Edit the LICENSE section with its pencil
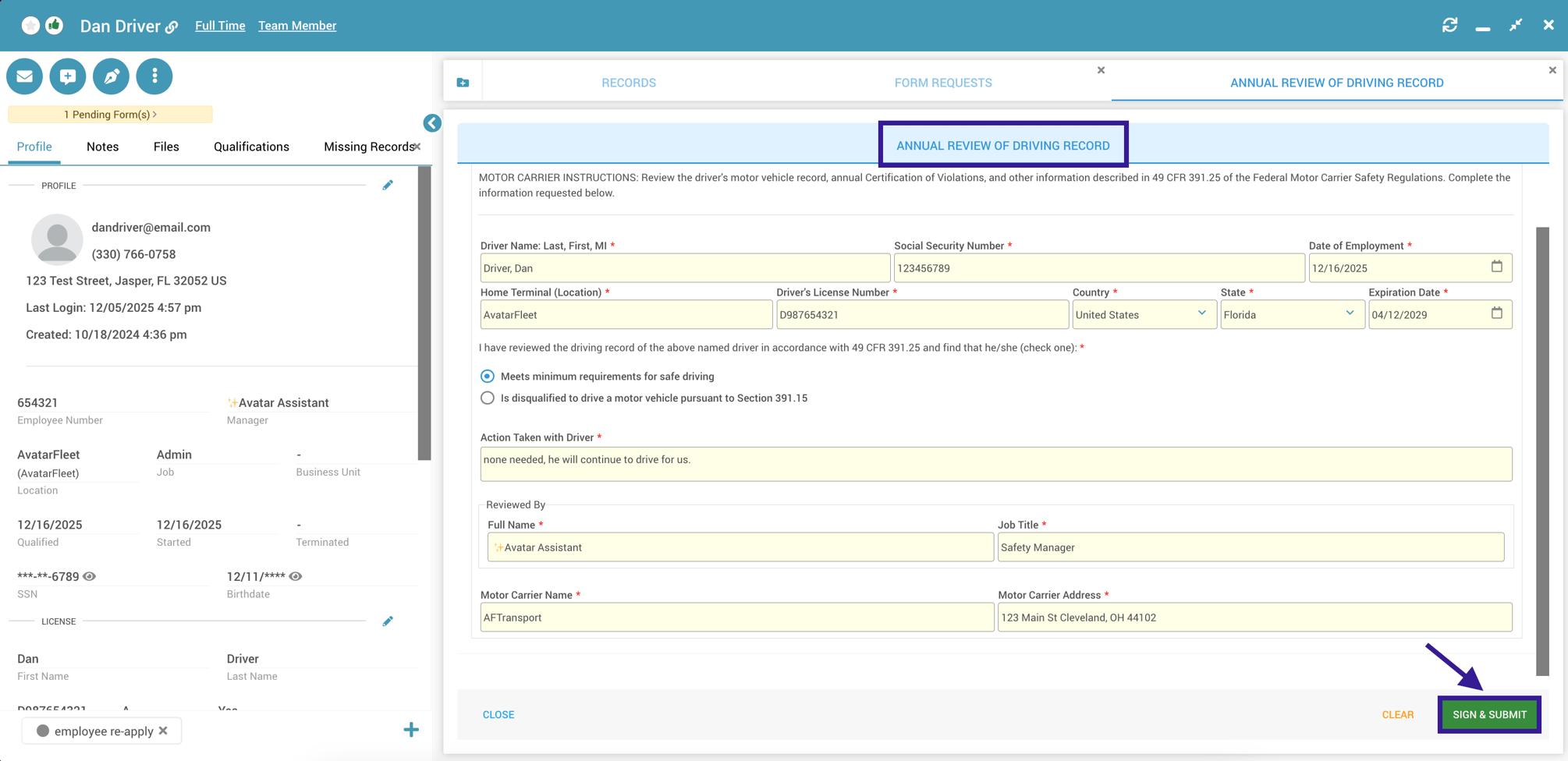1568x761 pixels. coord(388,621)
